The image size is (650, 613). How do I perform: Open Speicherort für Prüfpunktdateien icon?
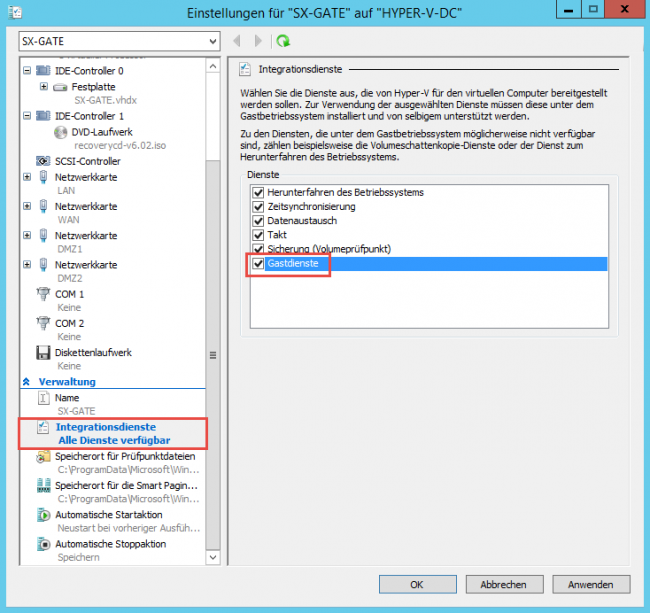pos(43,456)
